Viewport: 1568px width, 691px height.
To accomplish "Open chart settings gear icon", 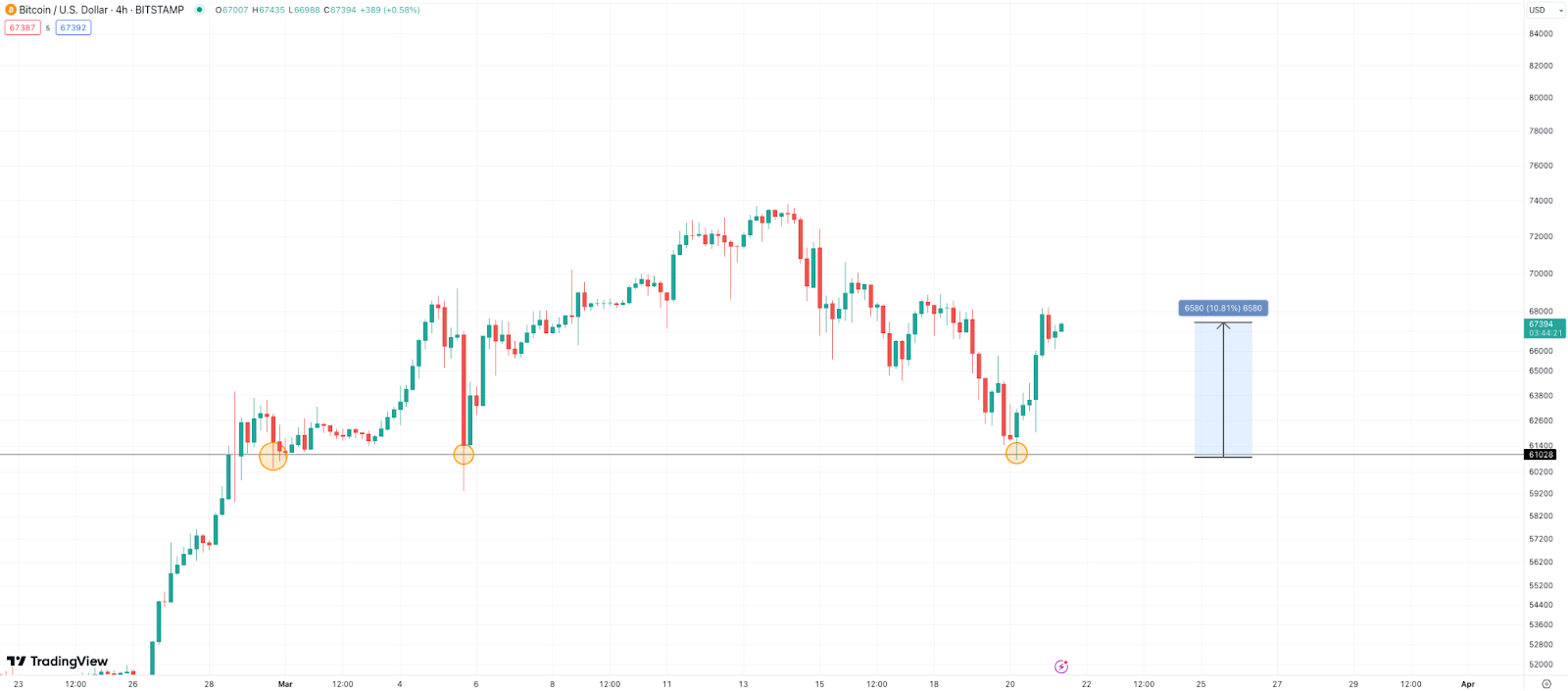I will [1546, 684].
